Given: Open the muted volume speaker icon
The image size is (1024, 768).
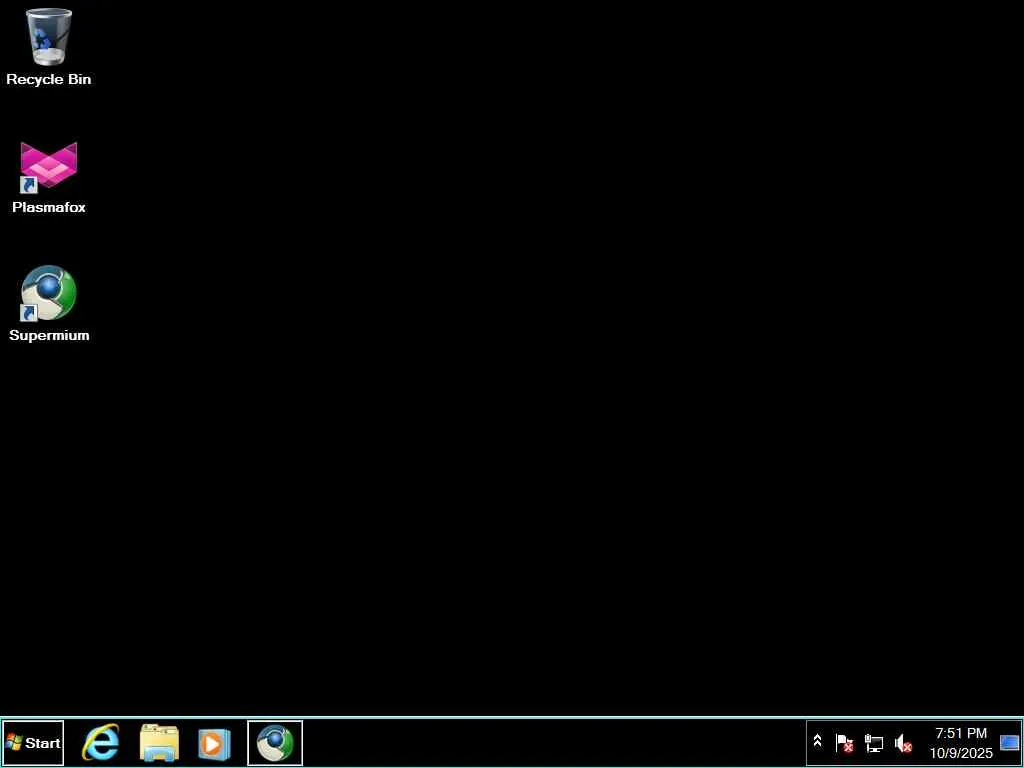Looking at the screenshot, I should [x=903, y=743].
